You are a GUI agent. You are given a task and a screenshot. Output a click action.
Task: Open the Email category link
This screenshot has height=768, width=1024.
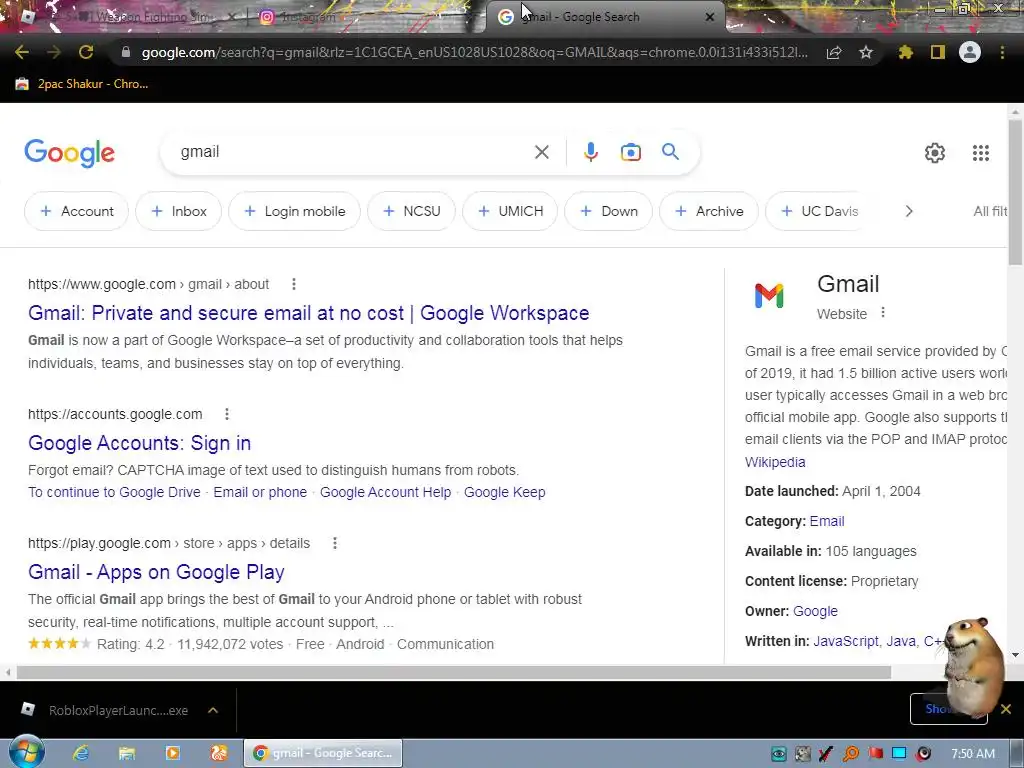[827, 521]
